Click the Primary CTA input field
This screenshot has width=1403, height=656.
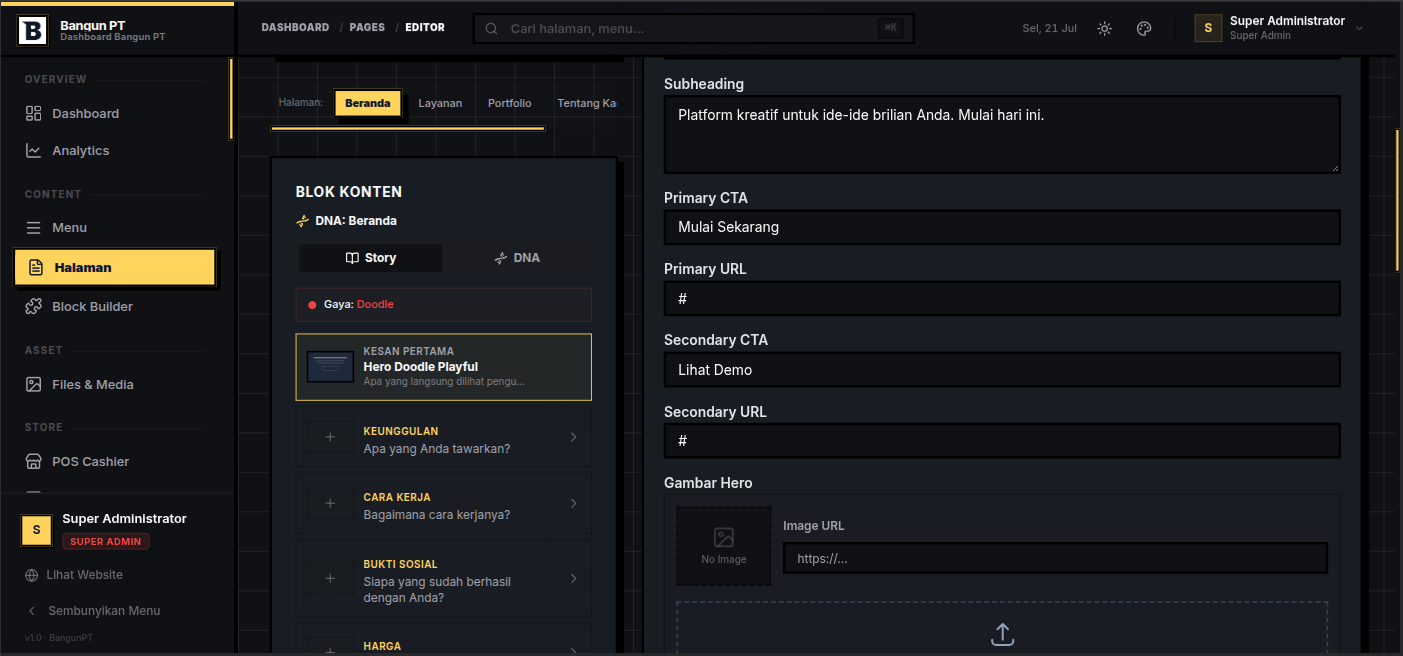(1002, 227)
